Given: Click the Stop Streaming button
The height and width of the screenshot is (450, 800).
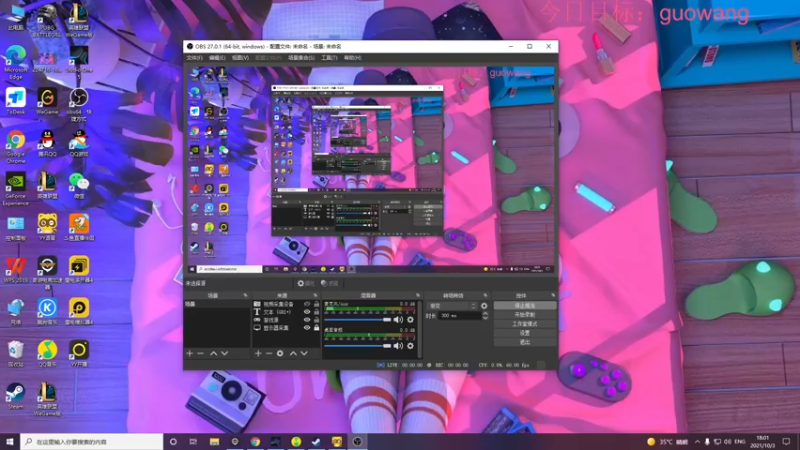Looking at the screenshot, I should point(524,306).
